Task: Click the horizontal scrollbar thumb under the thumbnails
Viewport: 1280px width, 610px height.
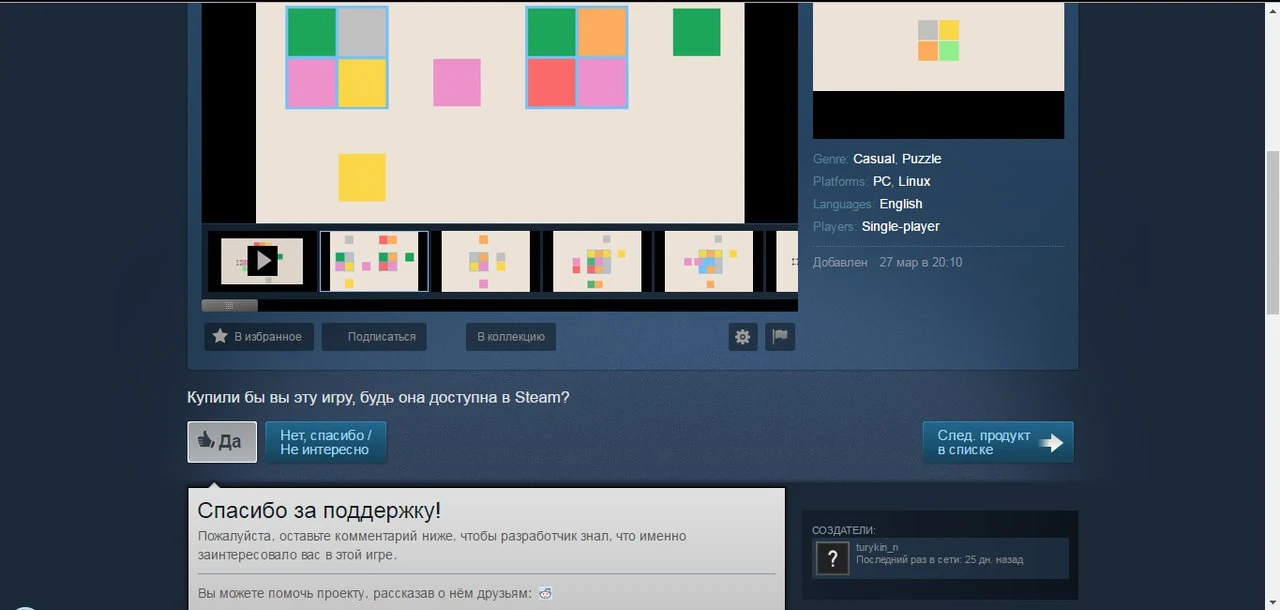Action: (x=229, y=305)
